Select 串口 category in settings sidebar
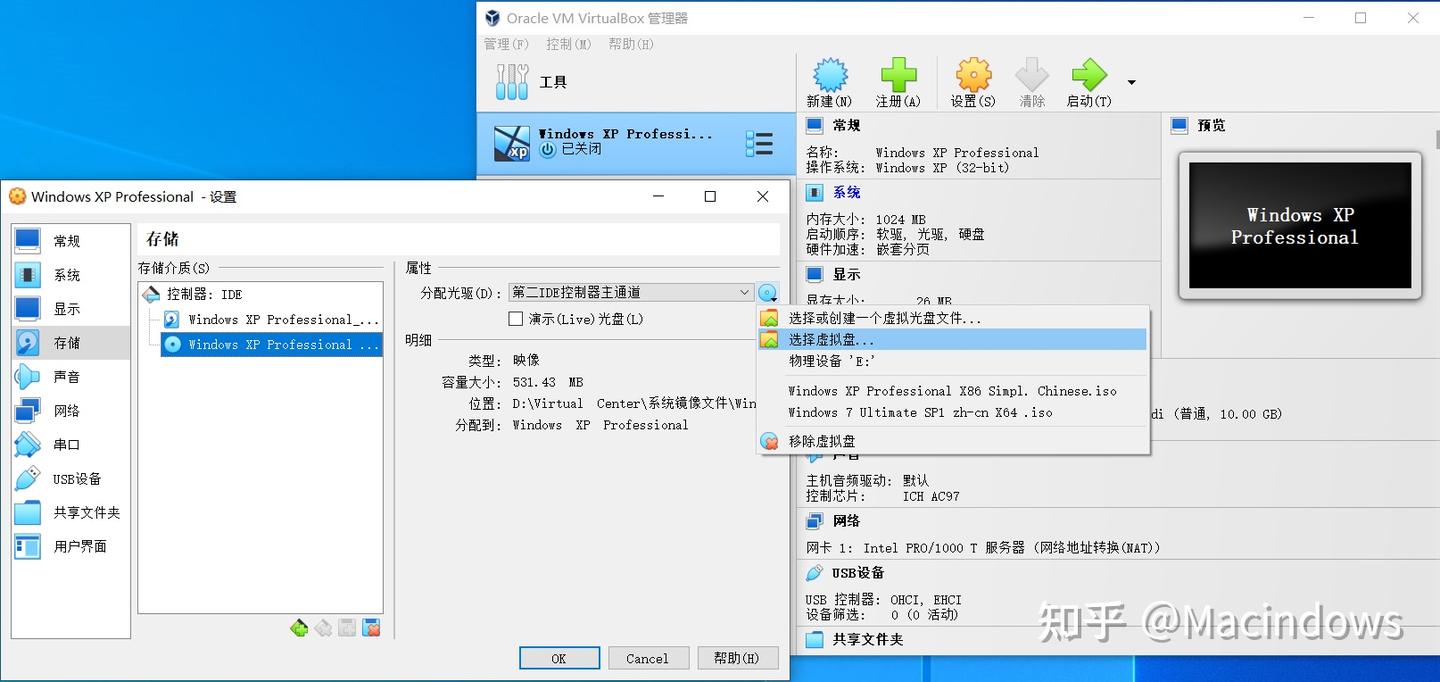Image resolution: width=1440 pixels, height=682 pixels. click(x=71, y=445)
